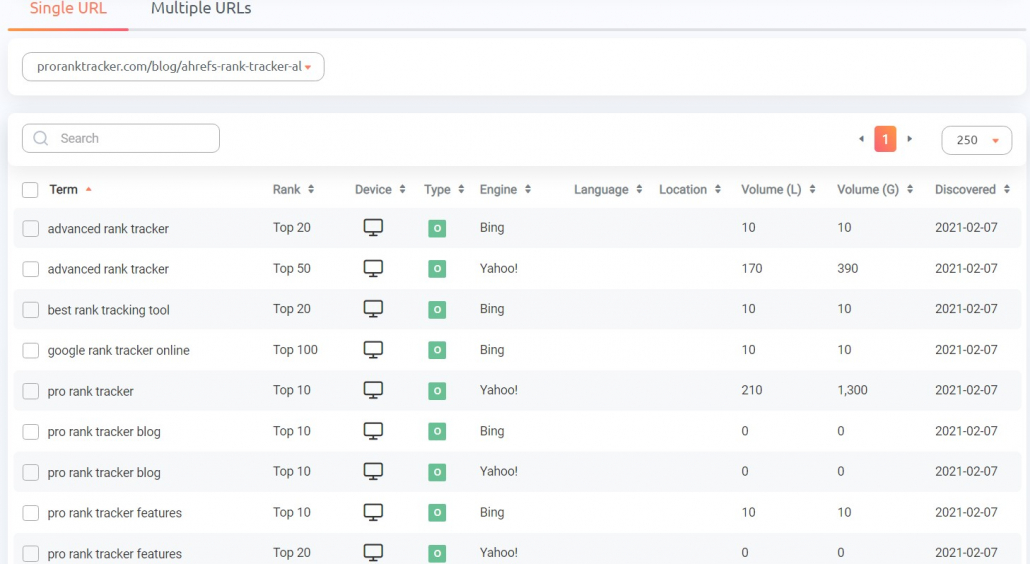
Task: Sort by Volume (G) column
Action: click(875, 190)
